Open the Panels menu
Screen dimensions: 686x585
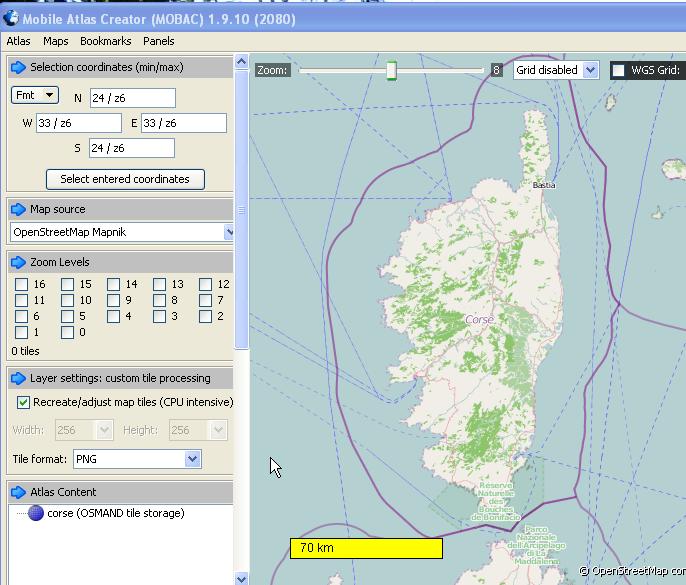click(158, 41)
